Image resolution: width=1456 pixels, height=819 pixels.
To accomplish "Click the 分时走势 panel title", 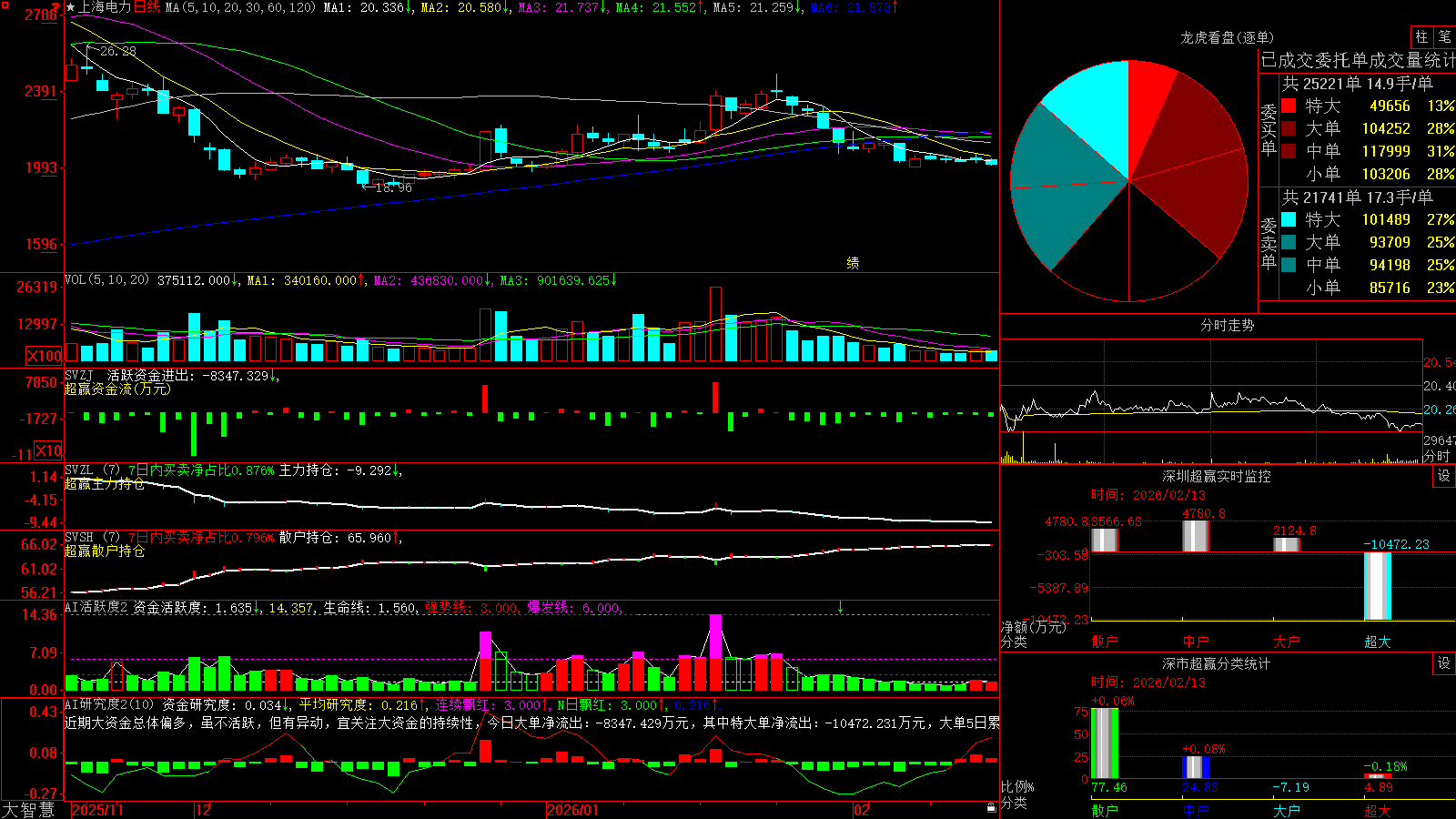I will 1227,325.
